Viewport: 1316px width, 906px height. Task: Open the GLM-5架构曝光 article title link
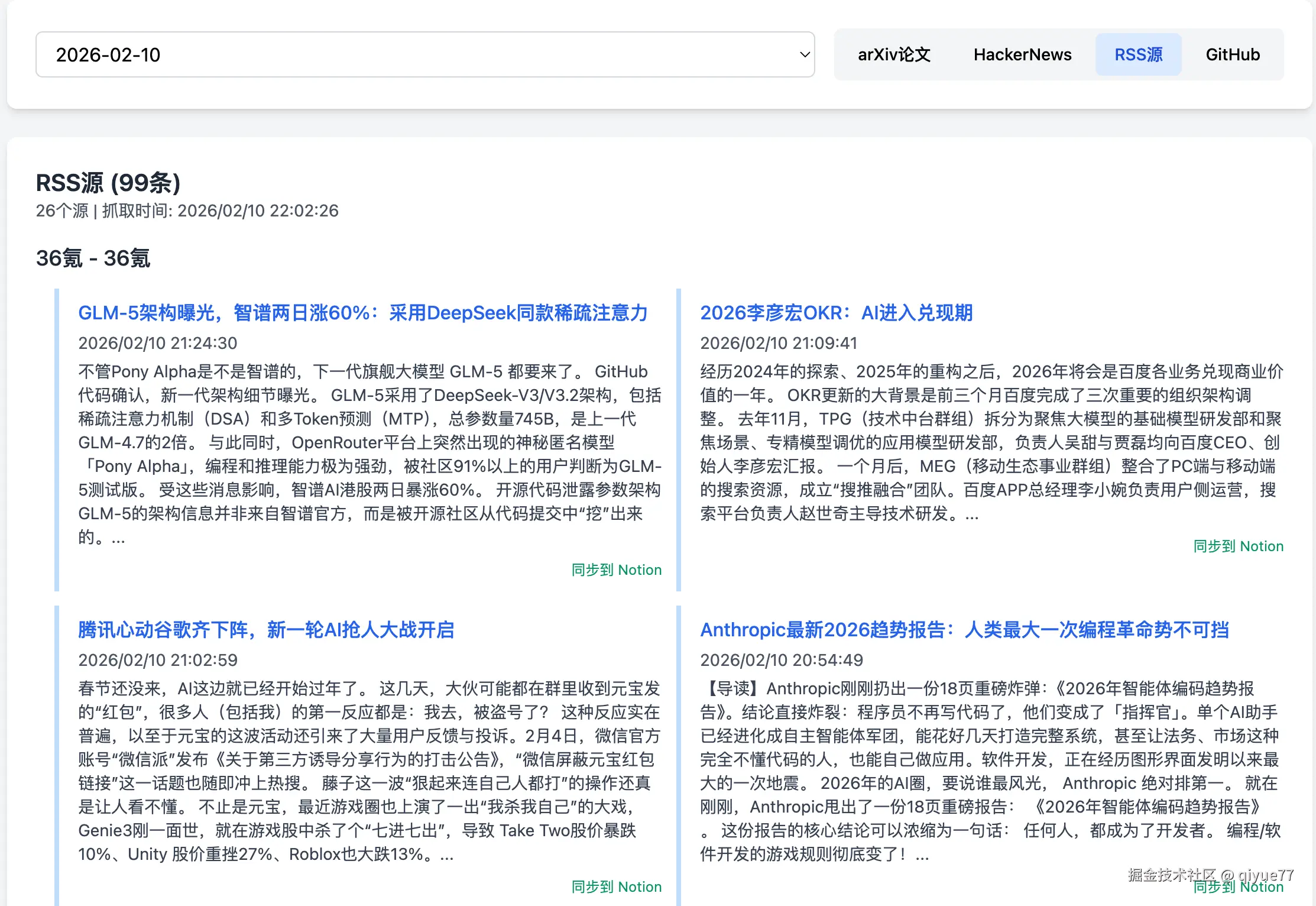tap(363, 313)
